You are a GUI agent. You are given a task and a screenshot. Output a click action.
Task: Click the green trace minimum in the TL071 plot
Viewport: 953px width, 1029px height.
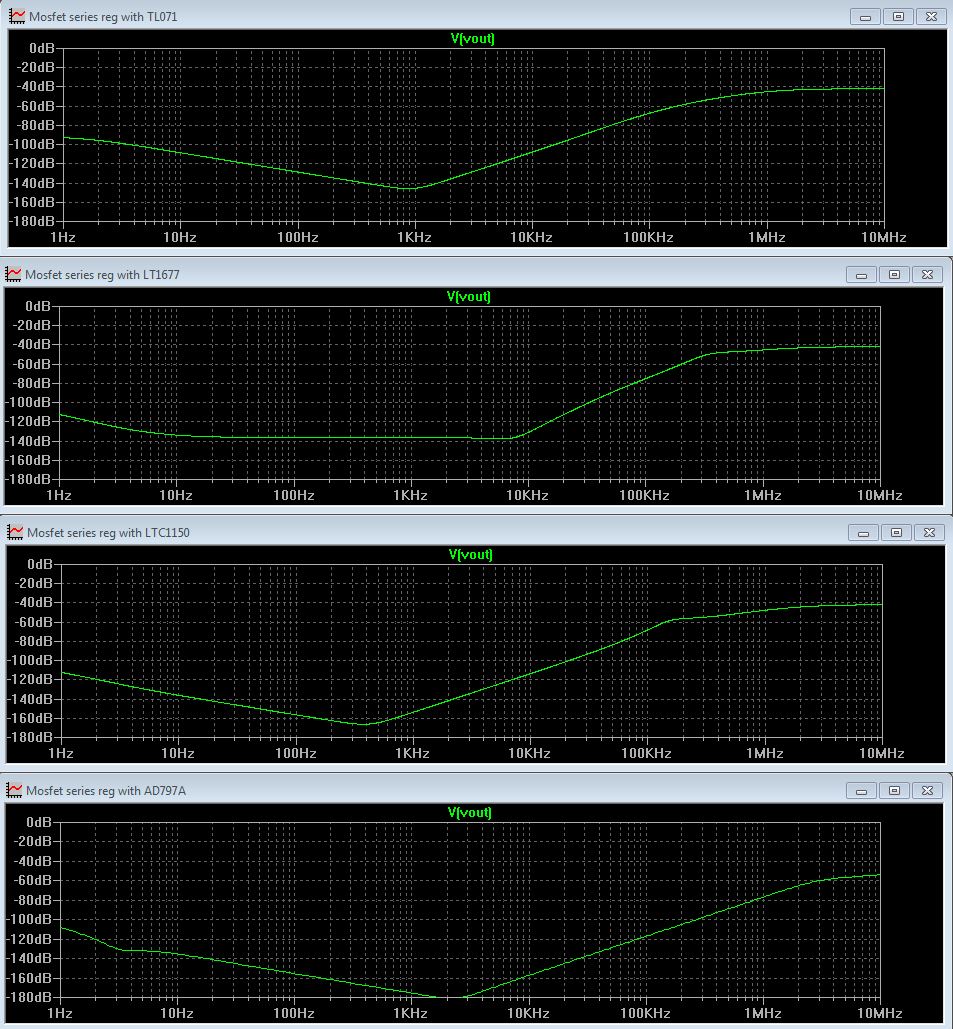coord(410,189)
